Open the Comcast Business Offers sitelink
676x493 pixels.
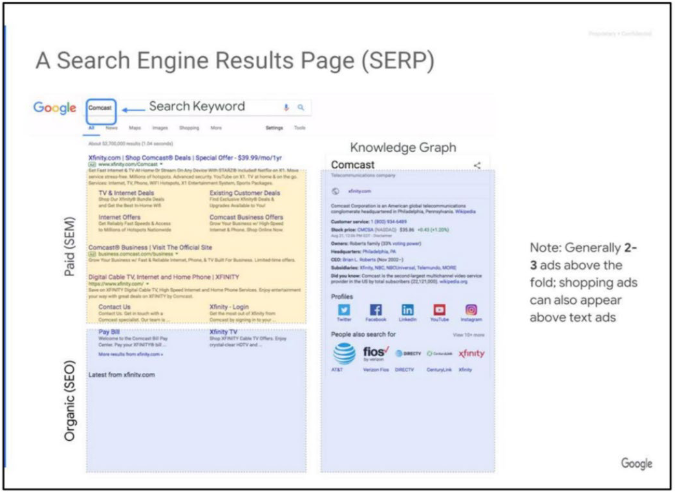coord(246,217)
